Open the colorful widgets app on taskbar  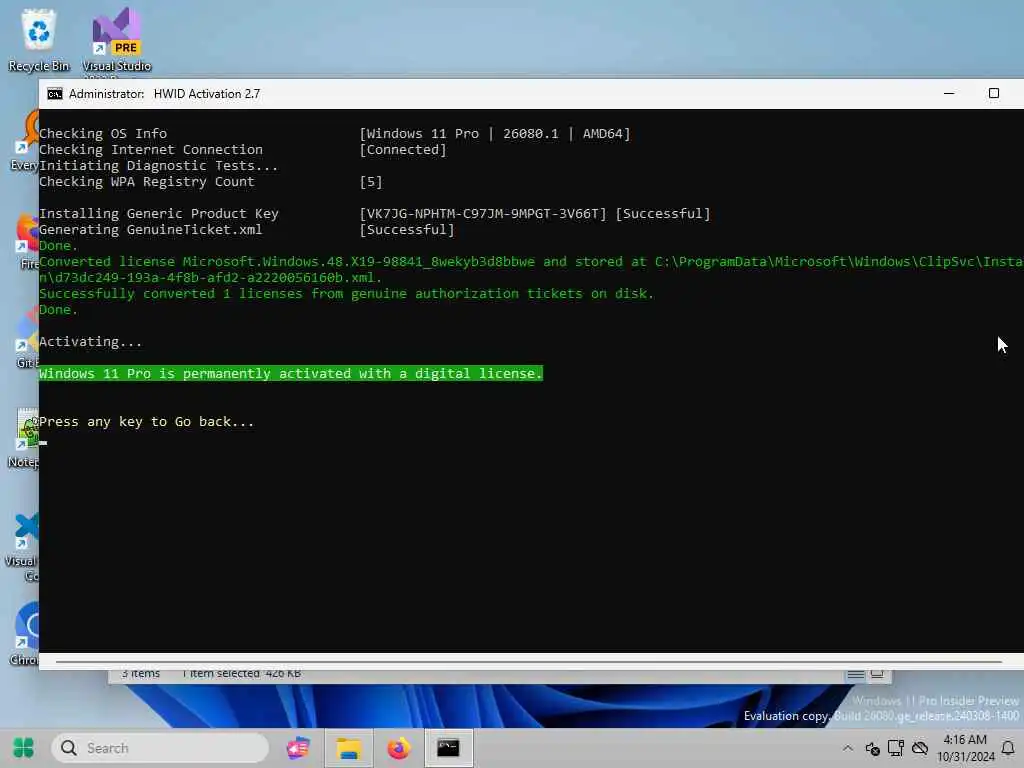[298, 748]
